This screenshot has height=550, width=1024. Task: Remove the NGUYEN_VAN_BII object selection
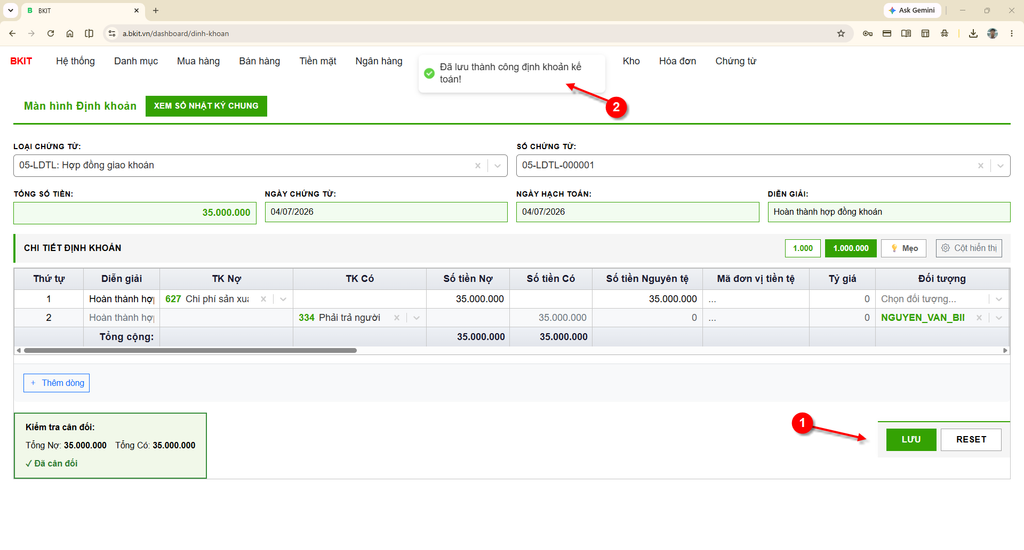coord(979,318)
